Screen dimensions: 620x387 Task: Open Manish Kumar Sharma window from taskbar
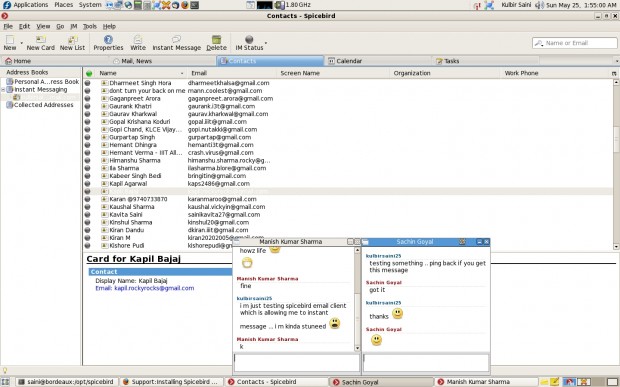click(x=487, y=382)
